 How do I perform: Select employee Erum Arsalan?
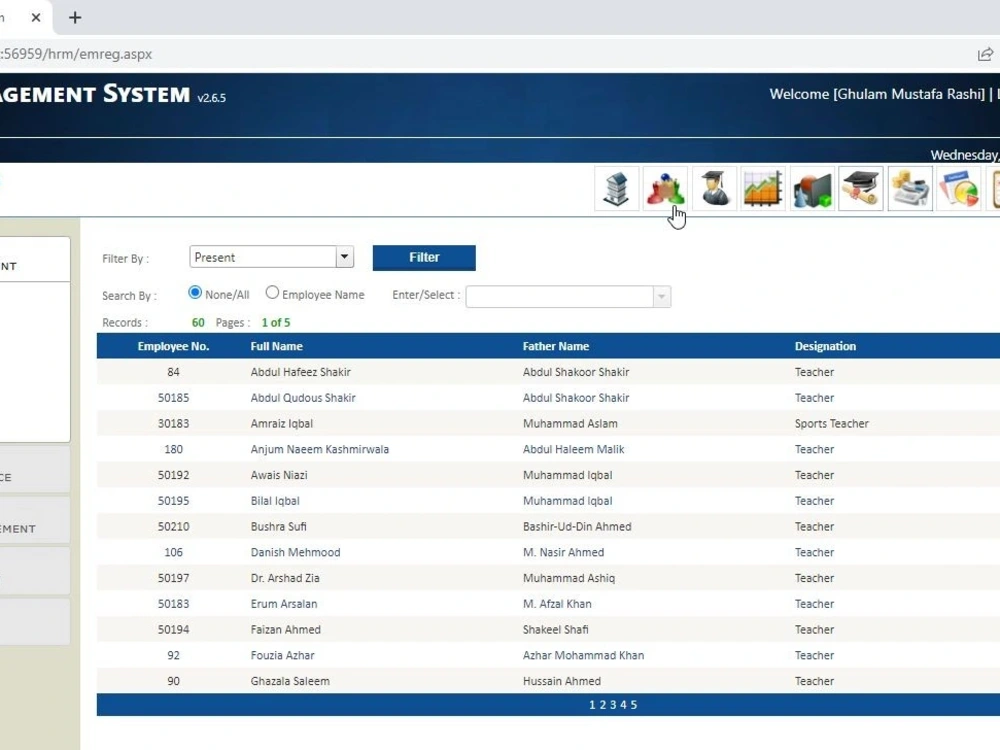coord(284,604)
